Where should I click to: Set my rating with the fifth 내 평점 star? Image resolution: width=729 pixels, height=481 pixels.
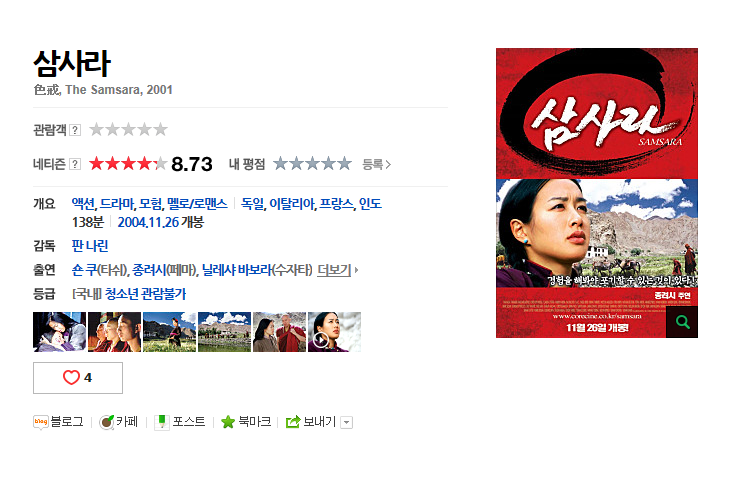344,164
